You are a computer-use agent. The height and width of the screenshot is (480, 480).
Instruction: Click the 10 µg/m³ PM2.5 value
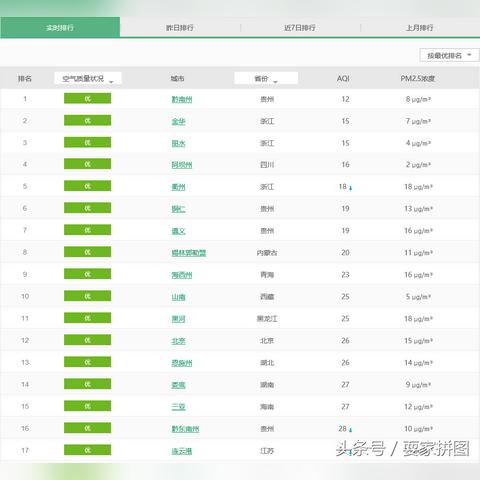(418, 429)
